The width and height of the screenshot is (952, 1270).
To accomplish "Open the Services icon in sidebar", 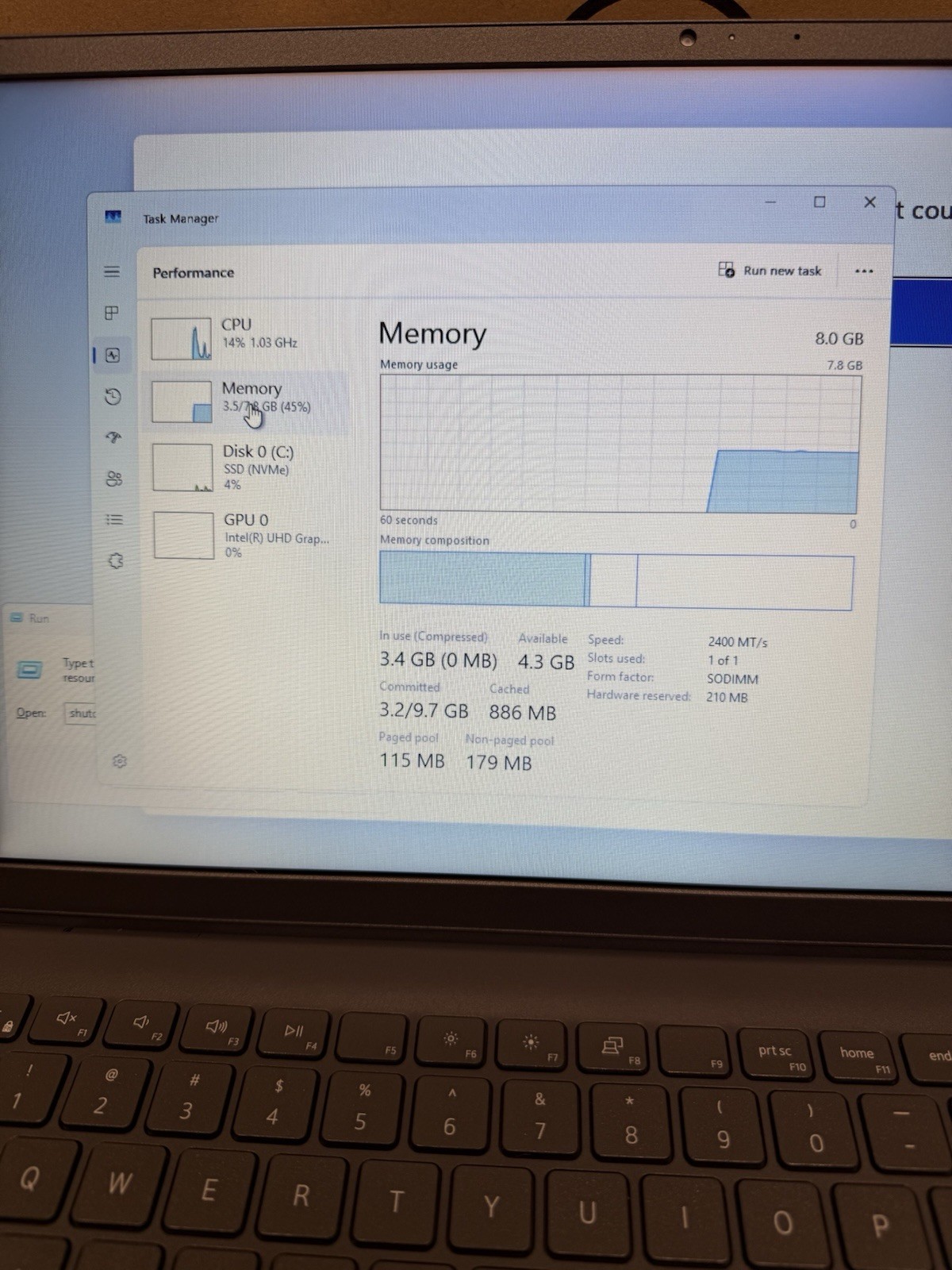I will pos(116,561).
